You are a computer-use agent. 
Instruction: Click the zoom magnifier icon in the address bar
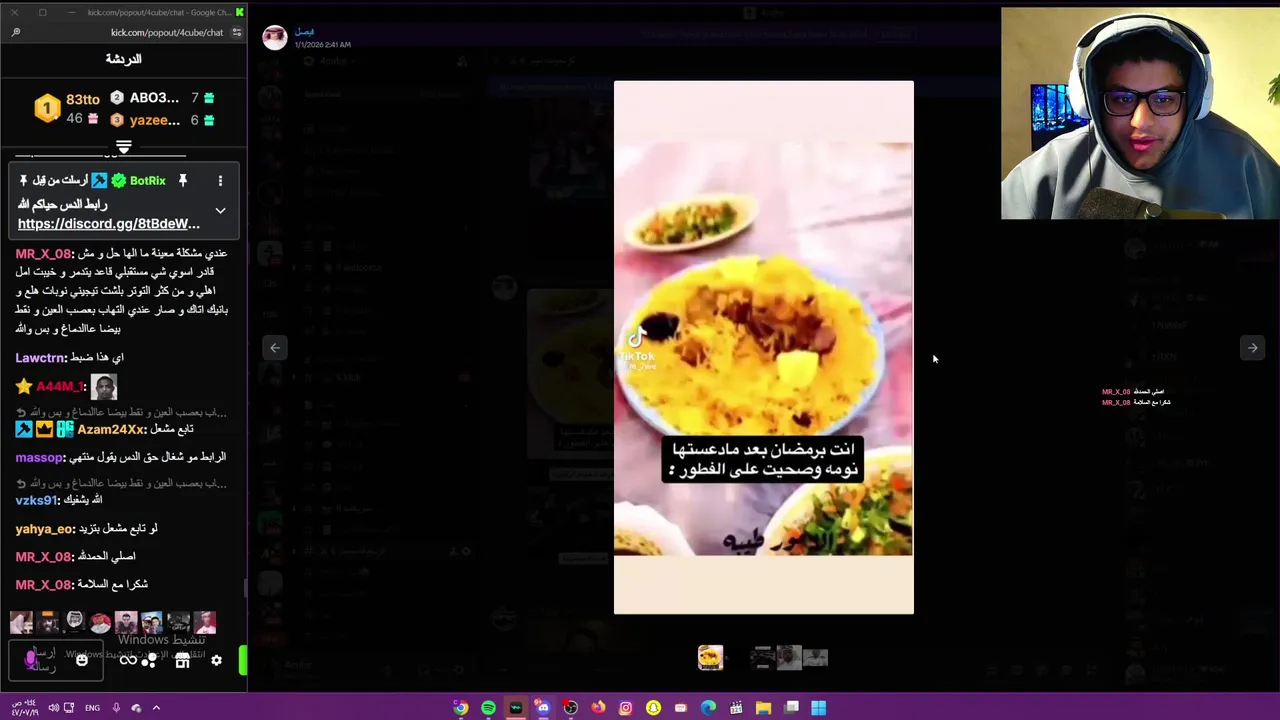pos(16,32)
